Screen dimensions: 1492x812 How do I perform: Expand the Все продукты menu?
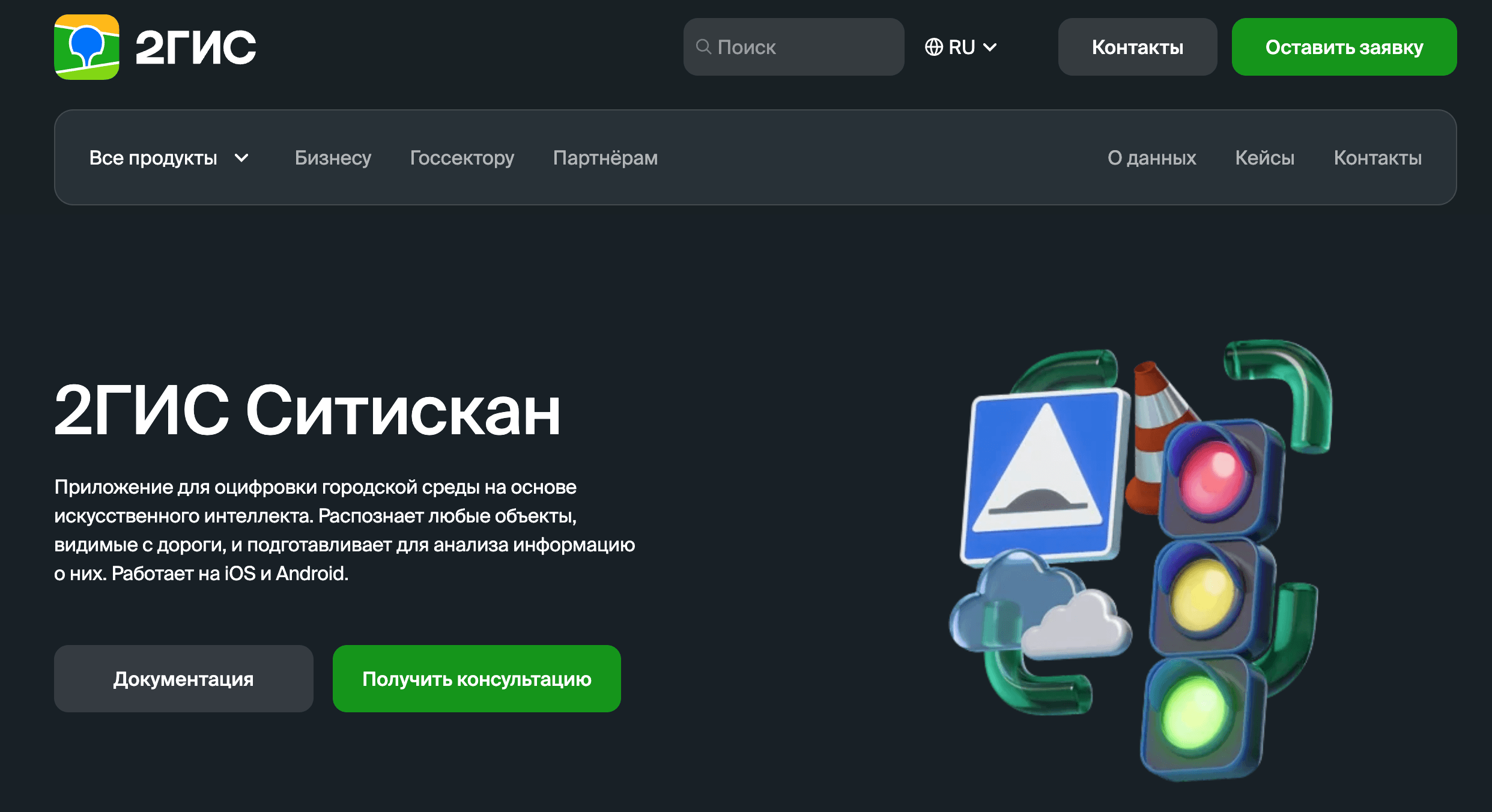coord(169,157)
